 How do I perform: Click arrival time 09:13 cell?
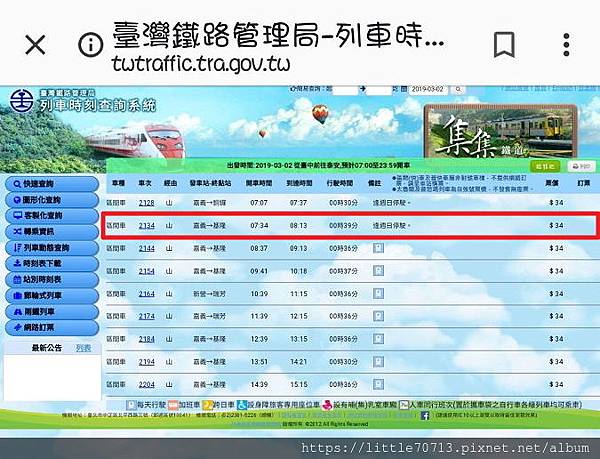(x=298, y=248)
